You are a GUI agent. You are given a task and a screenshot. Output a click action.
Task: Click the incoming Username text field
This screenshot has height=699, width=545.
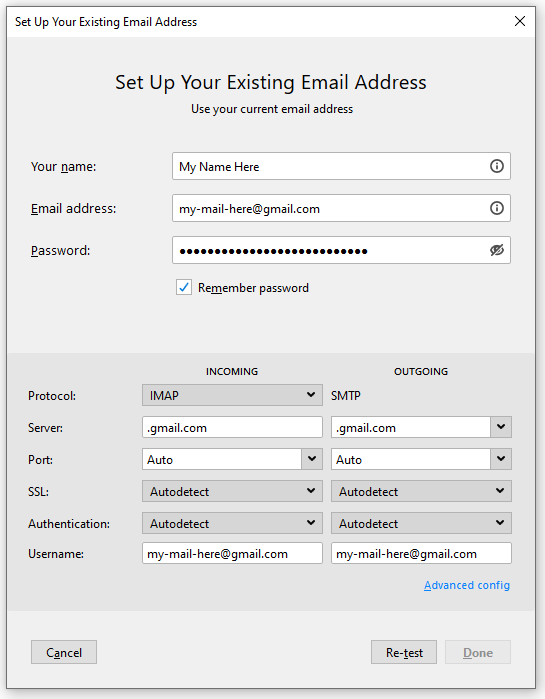click(x=232, y=553)
